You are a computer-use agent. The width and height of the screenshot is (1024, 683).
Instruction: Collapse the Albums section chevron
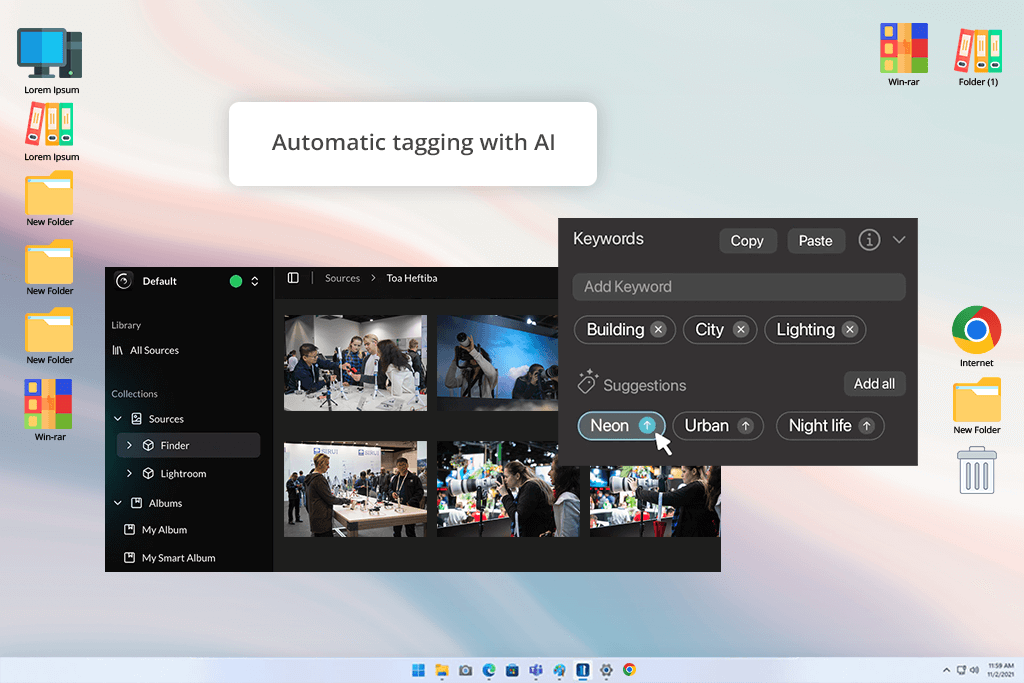pos(118,503)
